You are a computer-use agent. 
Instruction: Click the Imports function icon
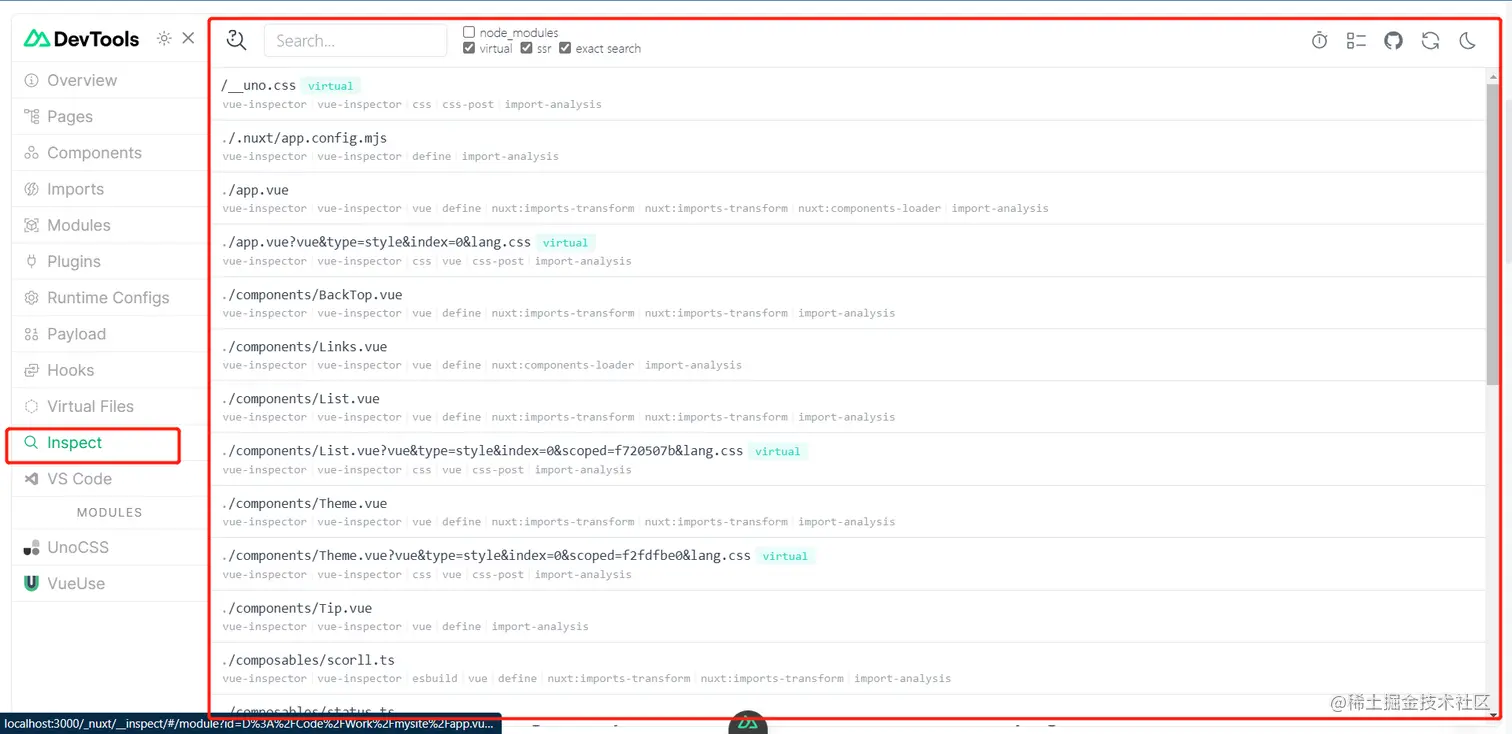(32, 189)
